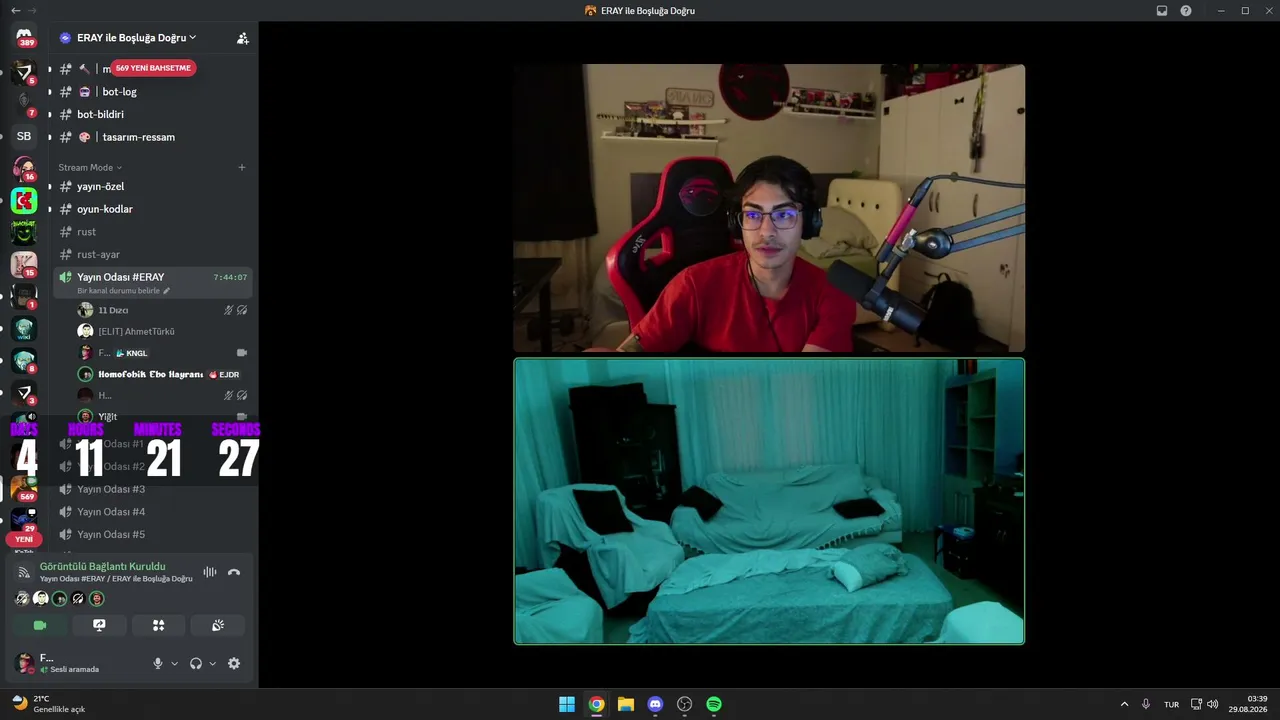Image resolution: width=1280 pixels, height=720 pixels.
Task: Open the SB server in sidebar
Action: click(24, 136)
